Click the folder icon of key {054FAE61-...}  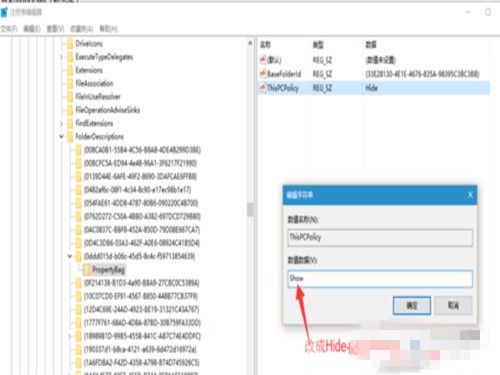pos(78,203)
